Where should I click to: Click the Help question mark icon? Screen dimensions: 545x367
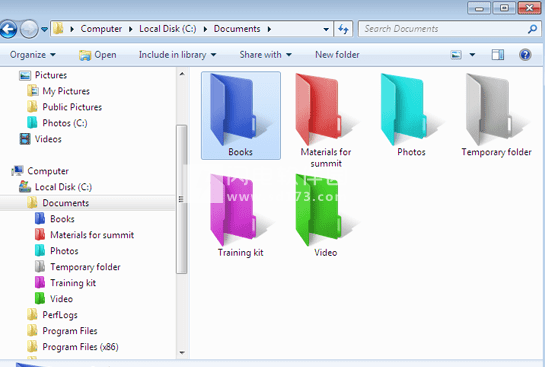pyautogui.click(x=525, y=55)
